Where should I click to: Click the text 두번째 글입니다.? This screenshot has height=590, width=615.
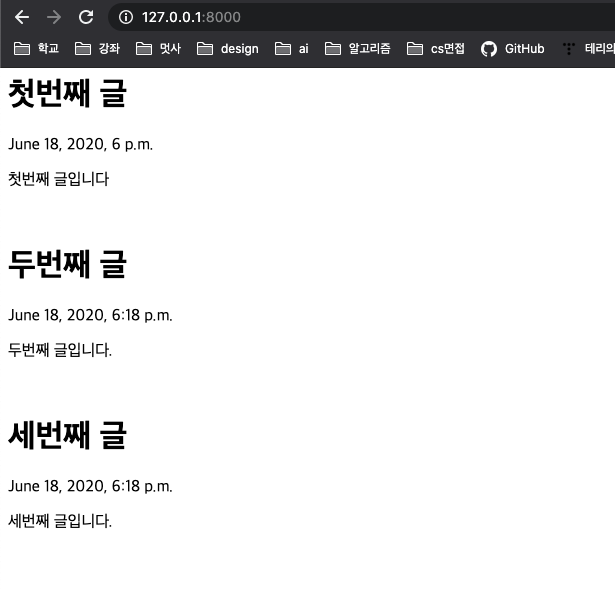60,350
